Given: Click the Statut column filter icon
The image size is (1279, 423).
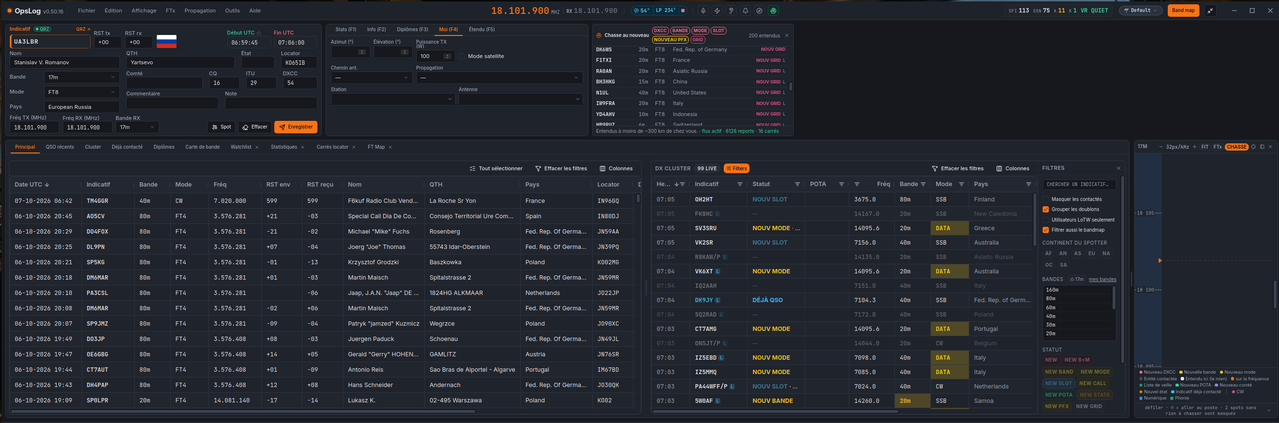Looking at the screenshot, I should (797, 184).
